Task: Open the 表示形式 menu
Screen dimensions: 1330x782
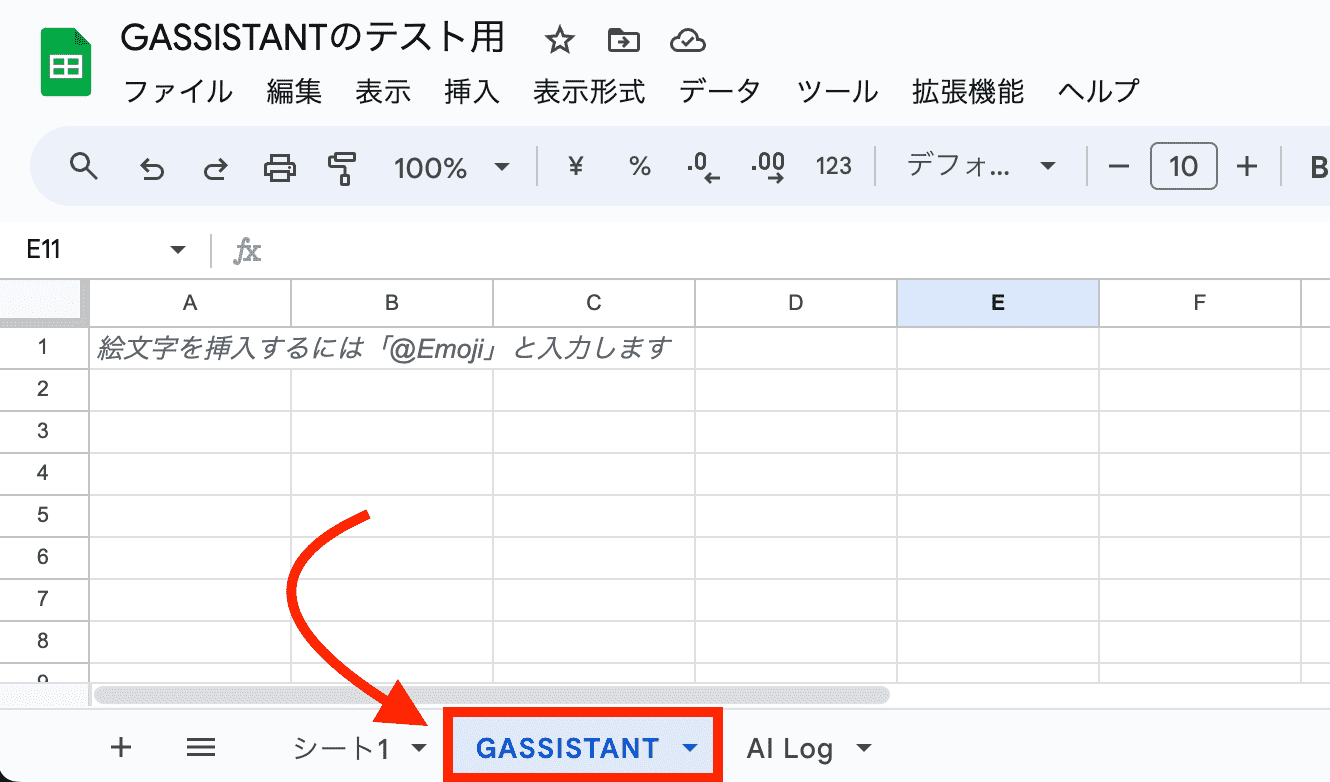Action: click(x=589, y=92)
